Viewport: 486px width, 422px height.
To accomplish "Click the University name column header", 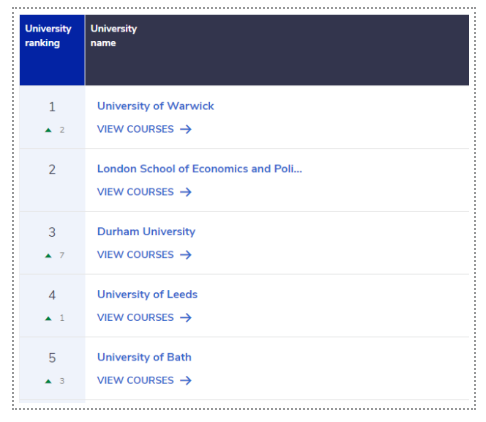I will pos(277,50).
